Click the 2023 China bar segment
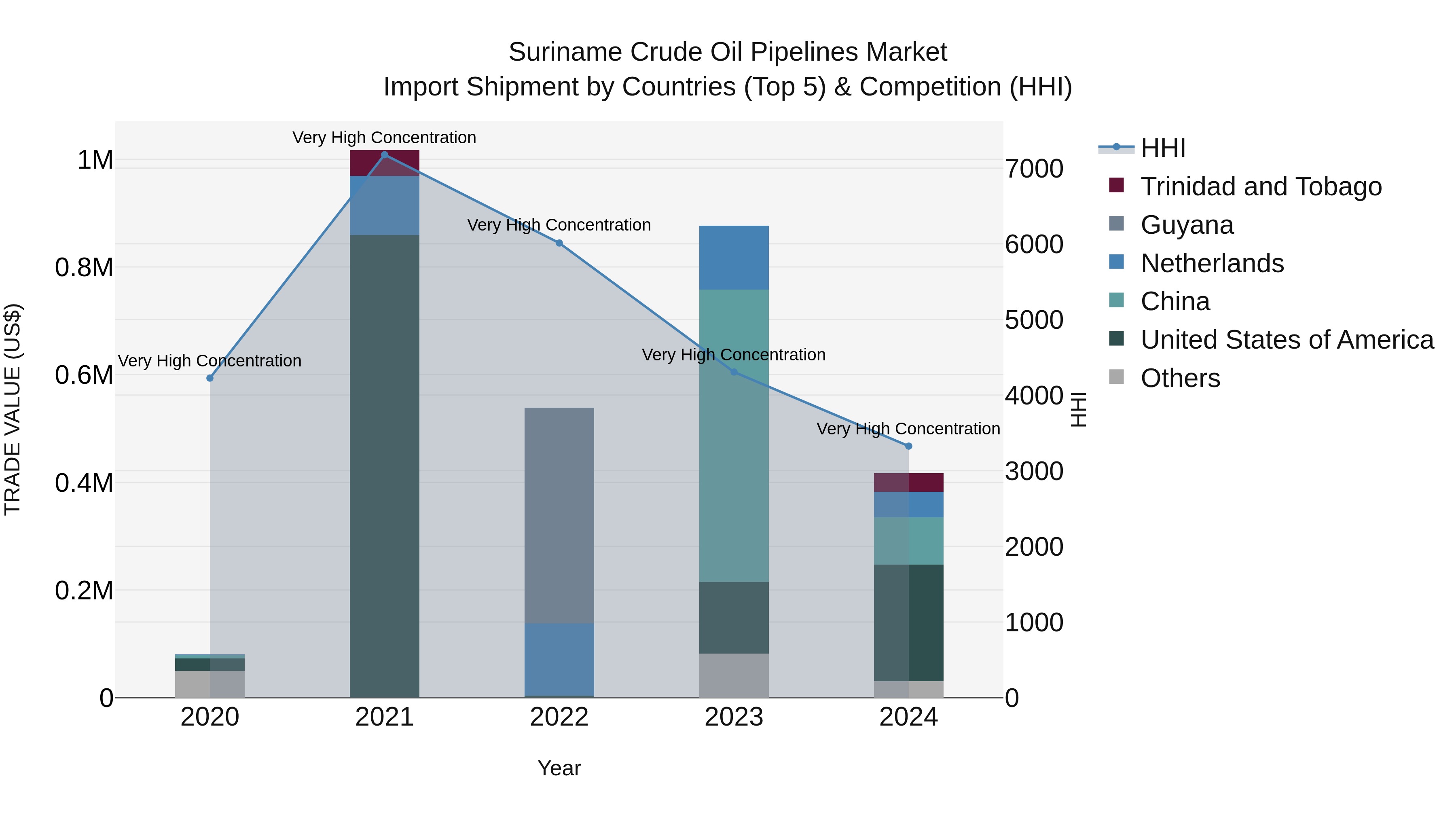Screen dimensions: 1456x819 tap(734, 436)
